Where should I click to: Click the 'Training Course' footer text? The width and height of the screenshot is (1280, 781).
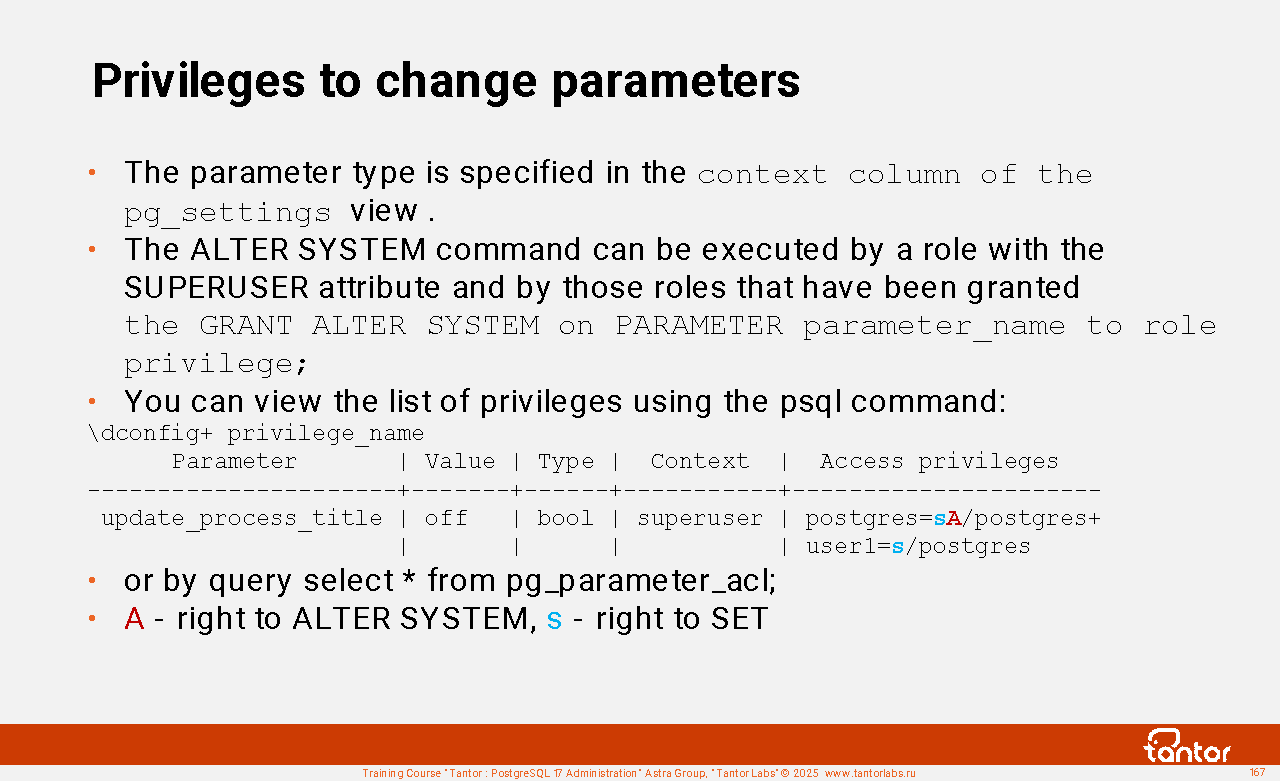(400, 774)
